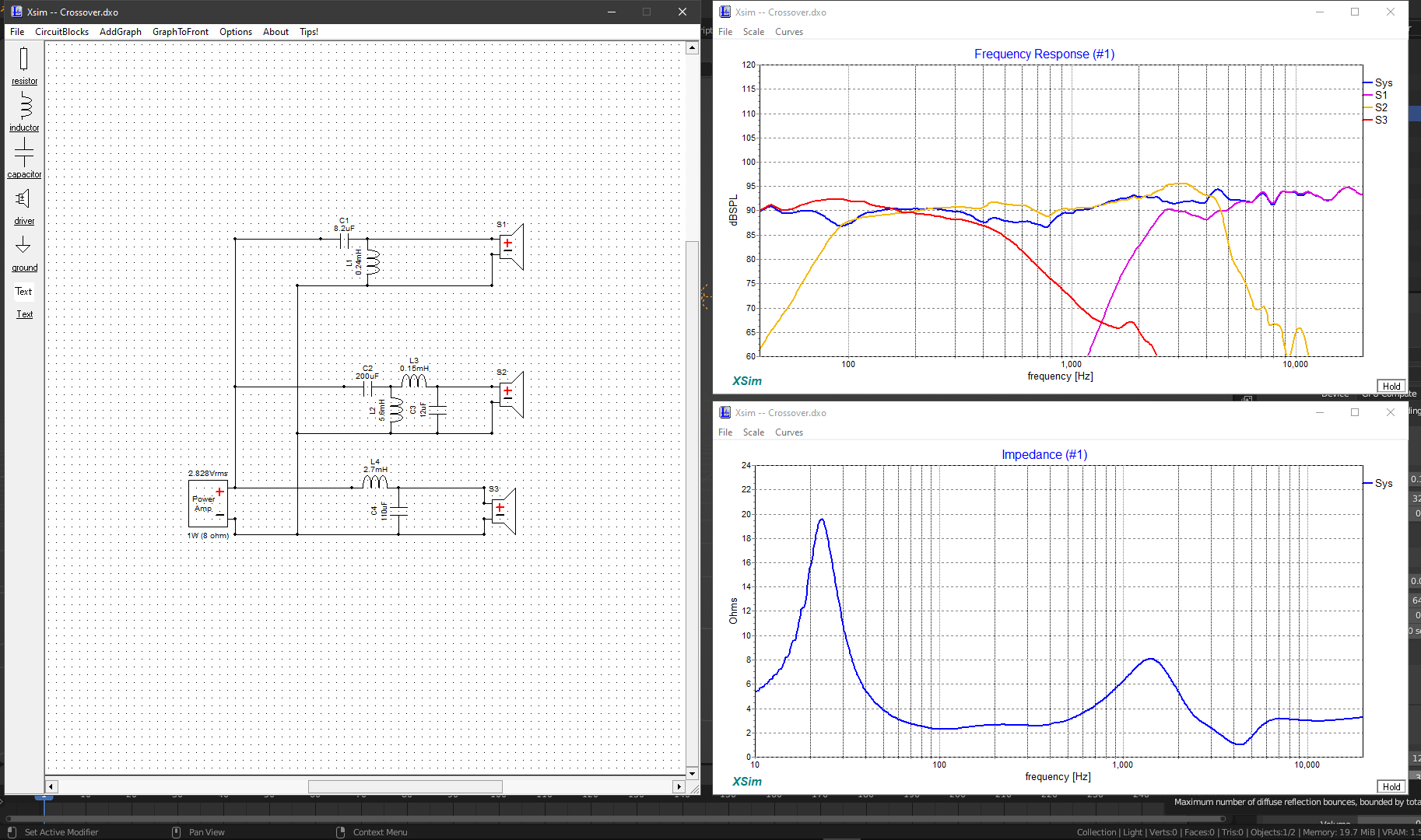The height and width of the screenshot is (840, 1421).
Task: Click S2 legend entry in Frequency Response
Action: [1376, 107]
